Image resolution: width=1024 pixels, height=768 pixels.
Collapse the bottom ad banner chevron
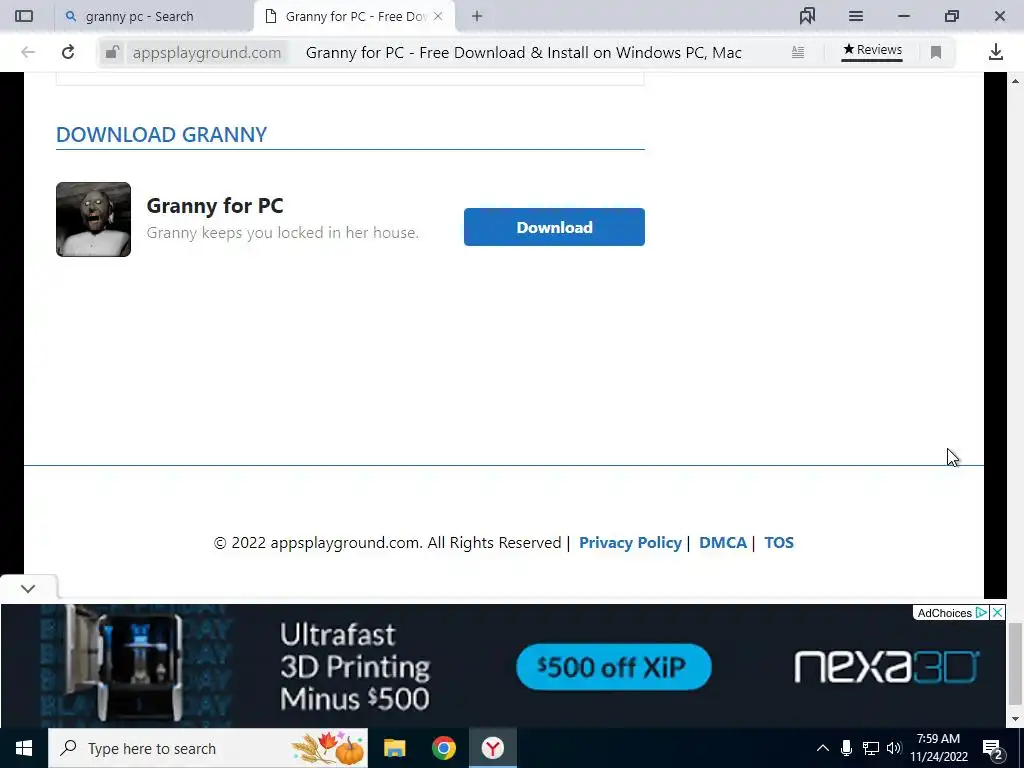coord(27,588)
